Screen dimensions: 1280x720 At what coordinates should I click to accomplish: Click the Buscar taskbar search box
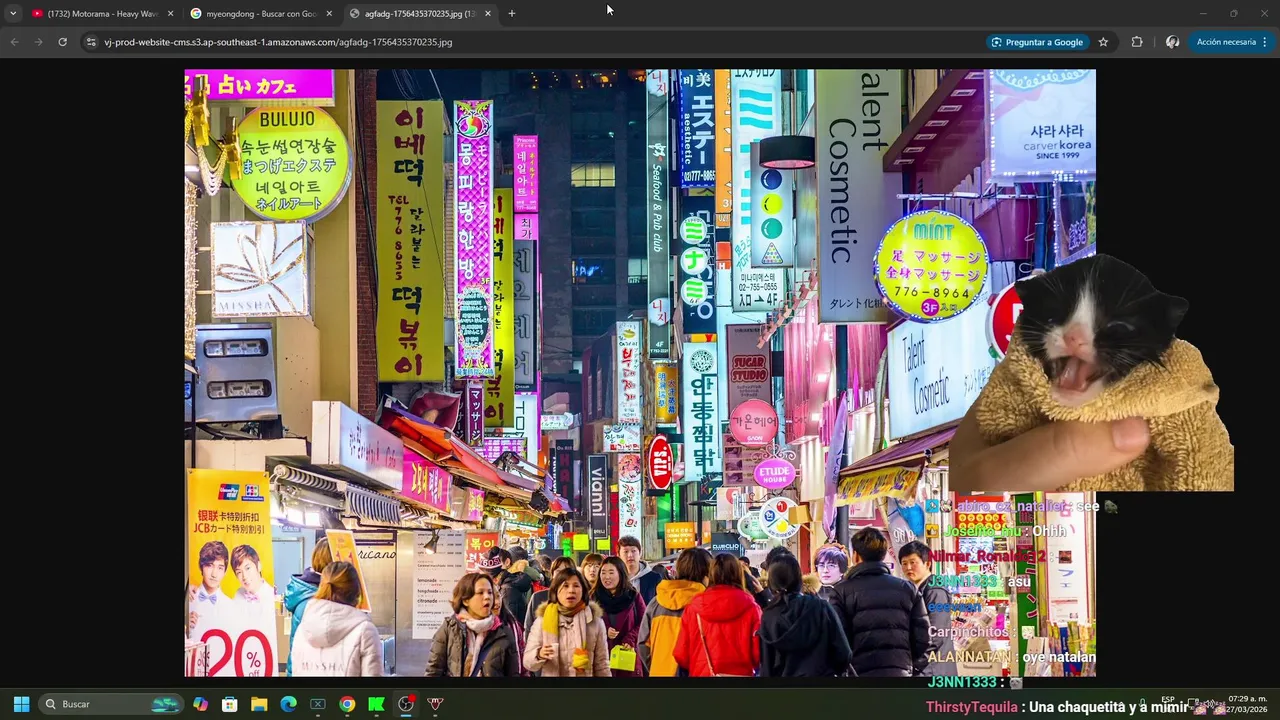(110, 704)
